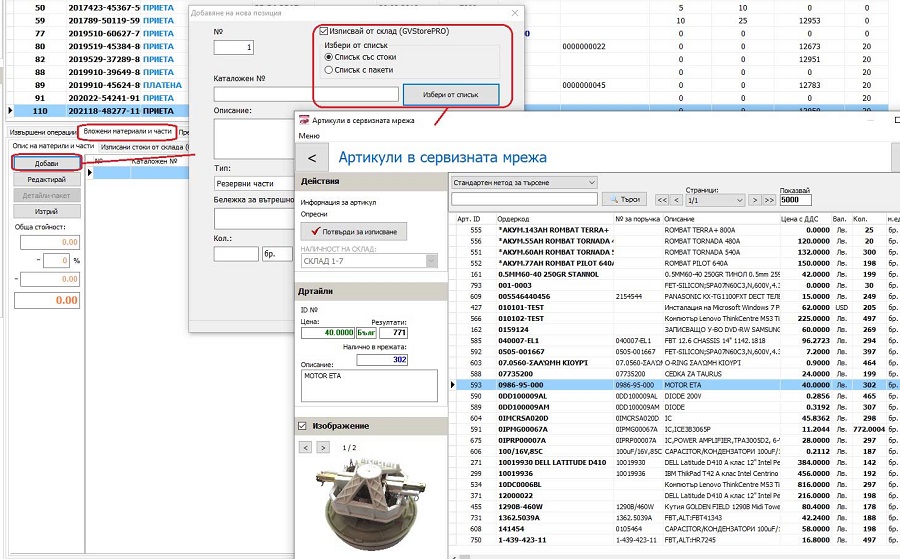900x559 pixels.
Task: Select order row 202118-48277-11 ПРИЕТА
Action: (x=99, y=111)
